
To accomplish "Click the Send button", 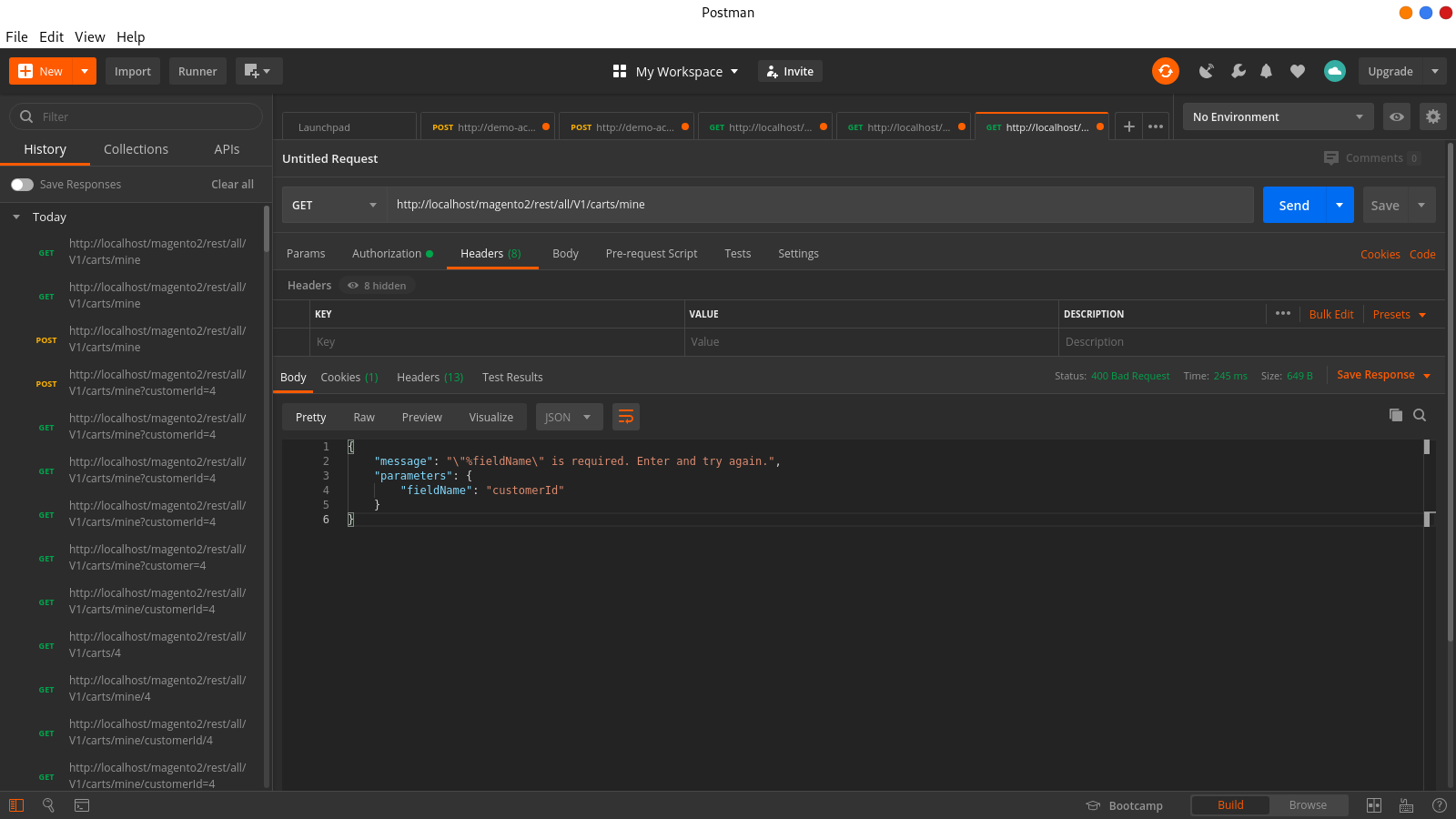I will click(x=1293, y=205).
